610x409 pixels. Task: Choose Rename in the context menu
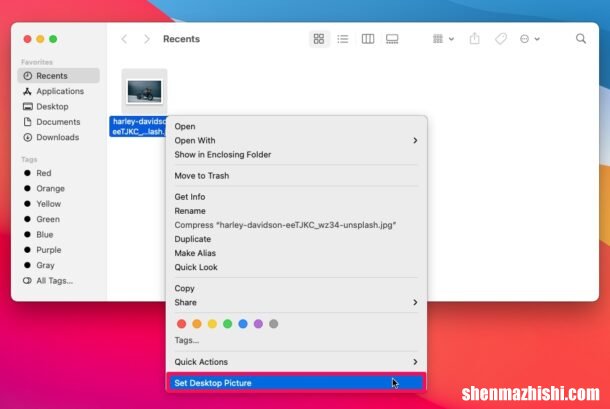click(x=296, y=211)
